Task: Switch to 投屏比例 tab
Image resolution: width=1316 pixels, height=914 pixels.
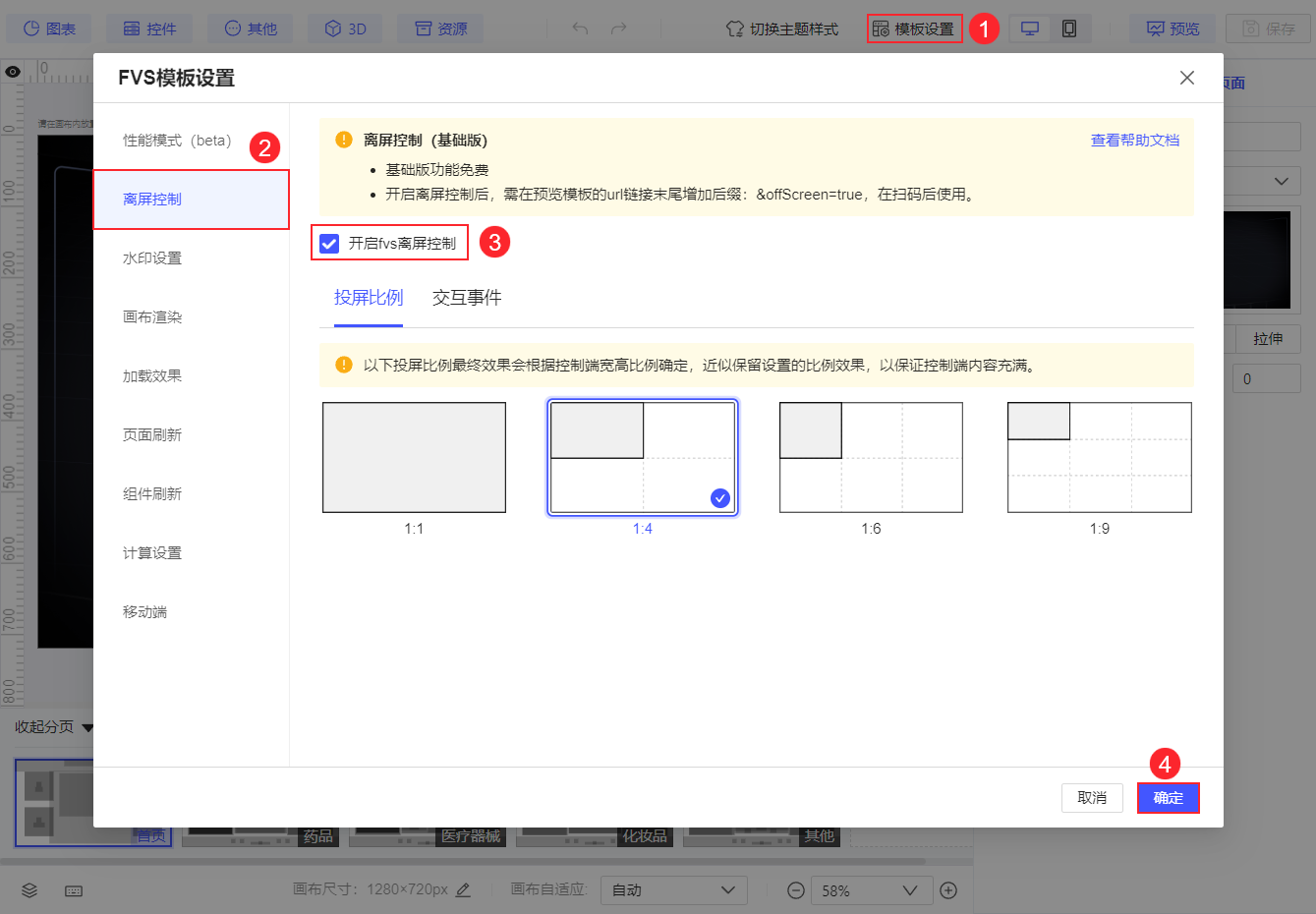Action: pos(369,298)
